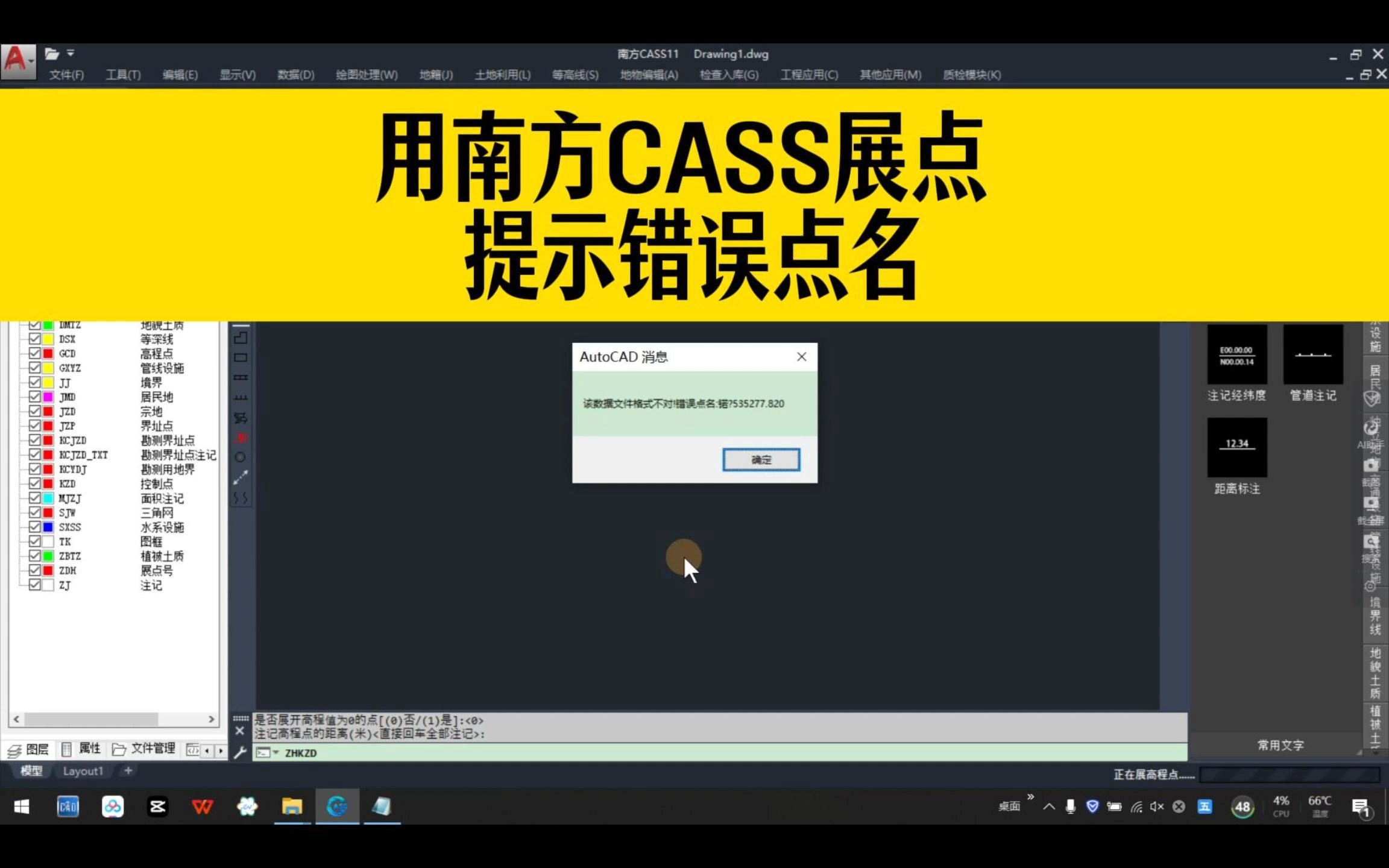1389x868 pixels.
Task: Click the Windows Start button
Action: tap(22, 807)
